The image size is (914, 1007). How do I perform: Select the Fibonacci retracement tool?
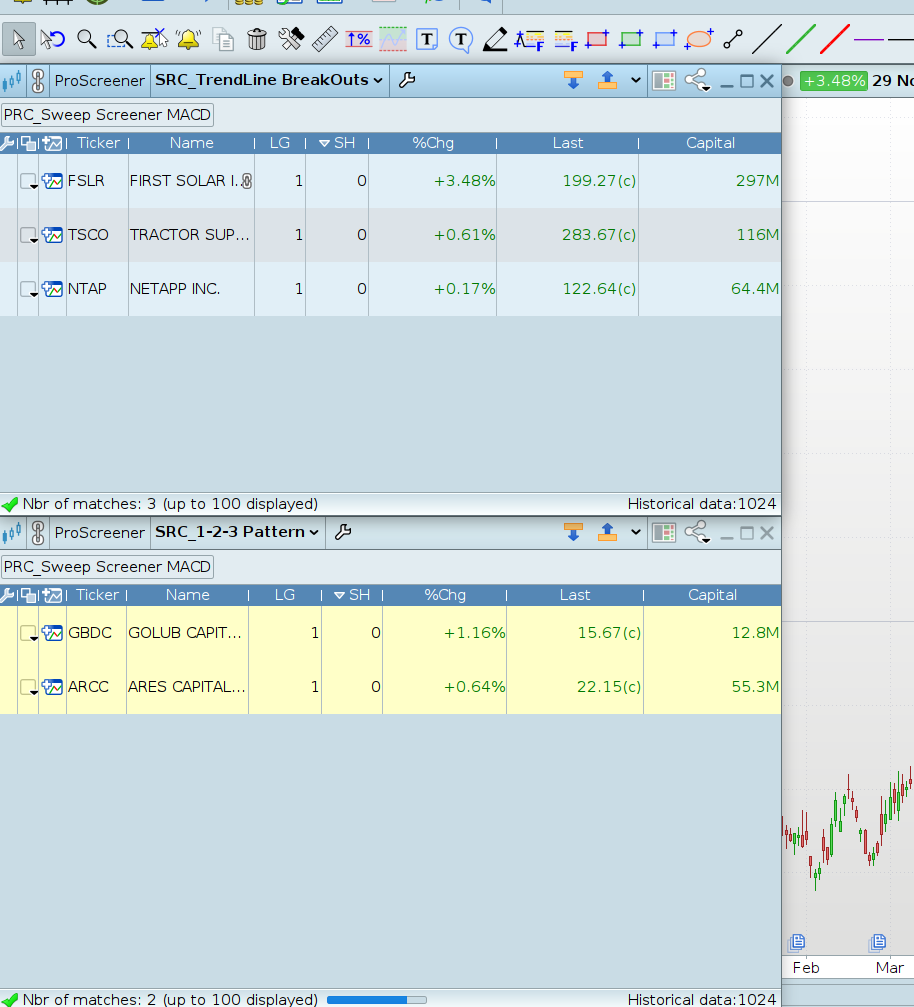(x=565, y=40)
